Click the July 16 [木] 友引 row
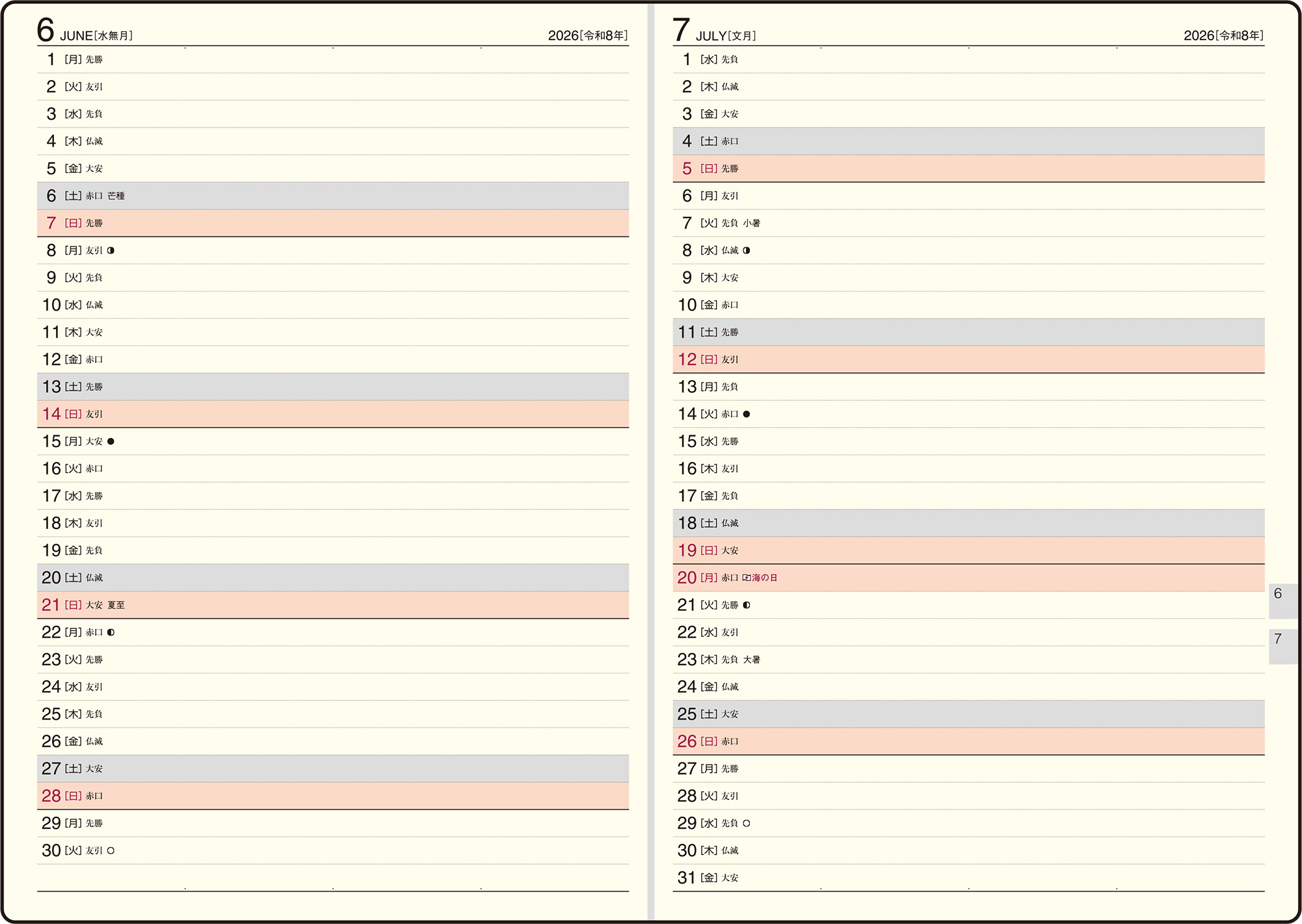This screenshot has width=1302, height=924. pyautogui.click(x=969, y=469)
